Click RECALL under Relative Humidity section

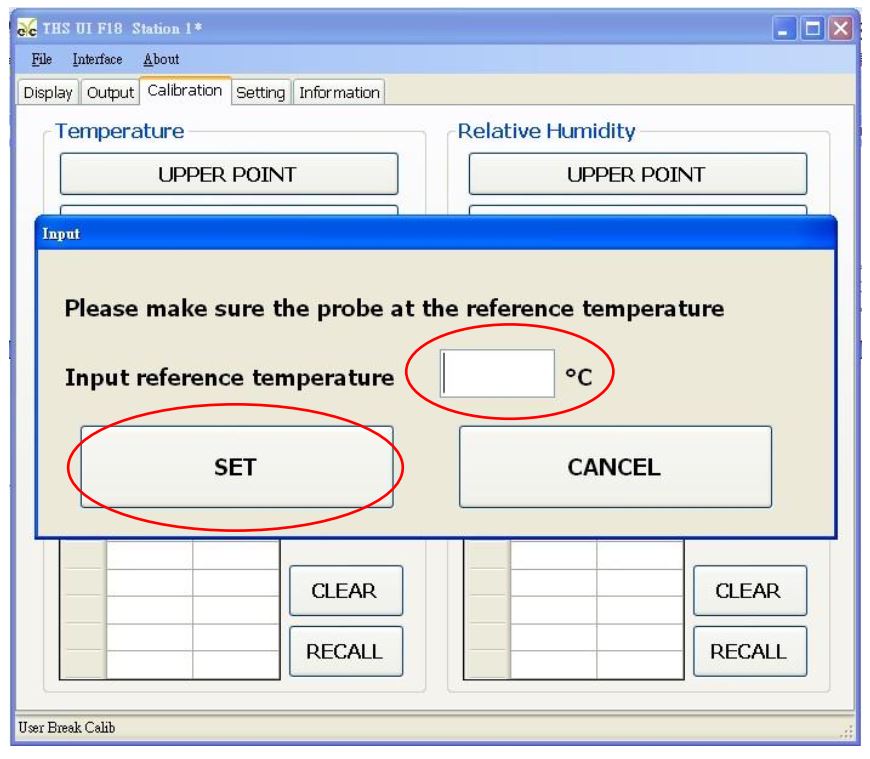pyautogui.click(x=750, y=652)
